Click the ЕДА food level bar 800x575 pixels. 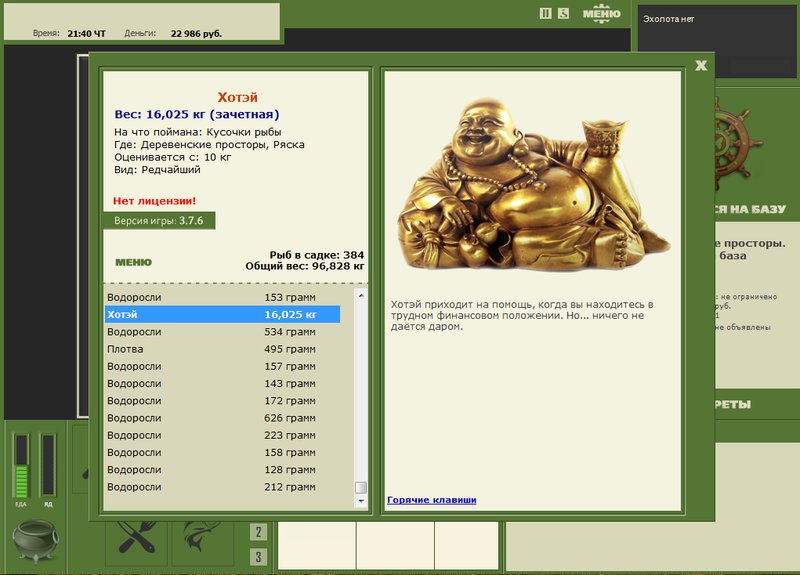[21, 465]
